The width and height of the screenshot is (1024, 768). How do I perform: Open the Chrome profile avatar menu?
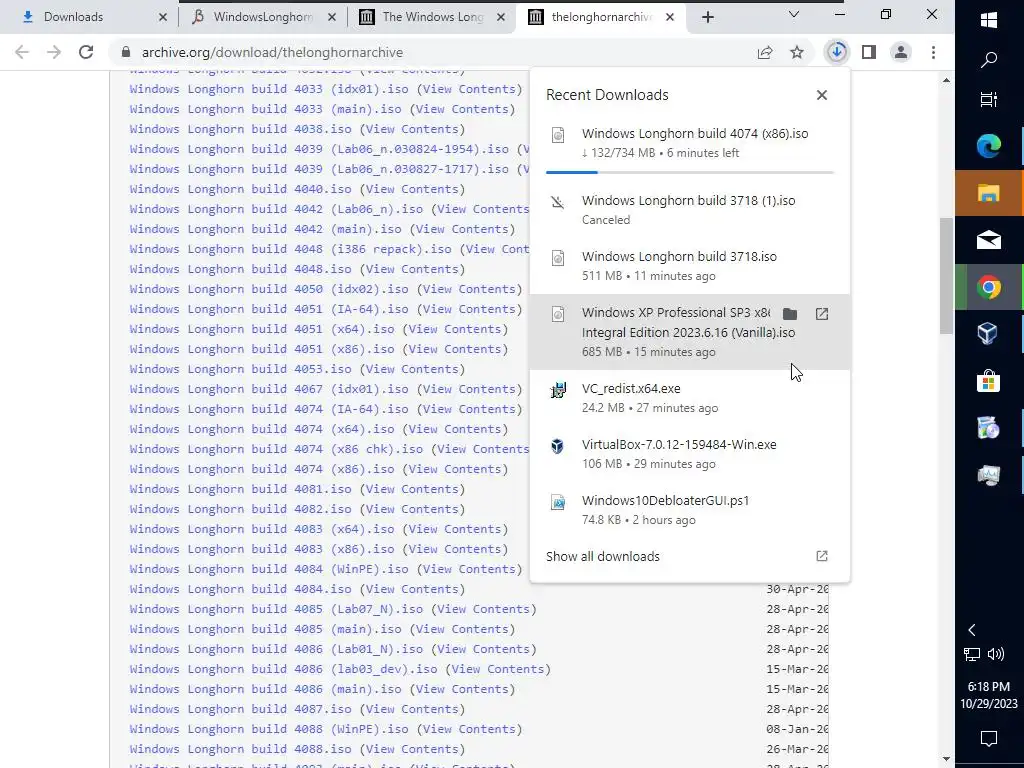(x=901, y=52)
